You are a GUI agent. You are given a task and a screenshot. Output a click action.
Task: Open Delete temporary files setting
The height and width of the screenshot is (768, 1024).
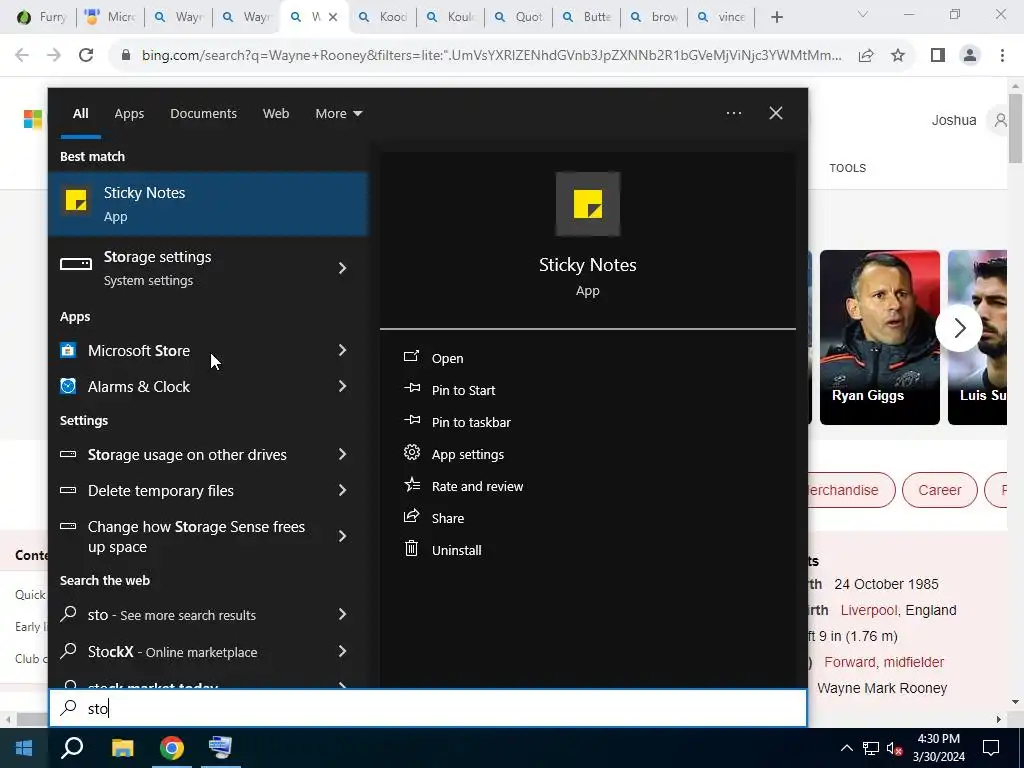(161, 490)
